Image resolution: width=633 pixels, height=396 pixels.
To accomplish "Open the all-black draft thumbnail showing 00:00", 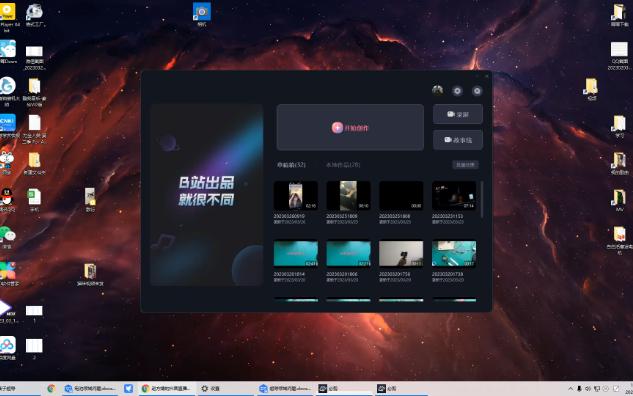I will coord(401,195).
